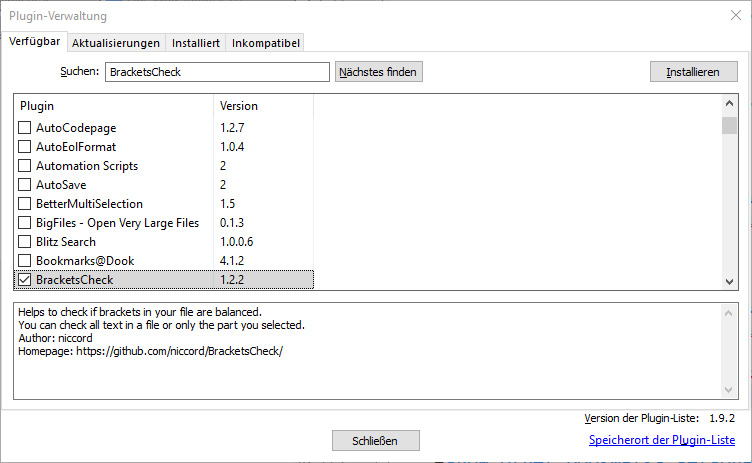Screen dimensions: 752x463
Task: Open the Aktualisierungen tab
Action: pos(116,43)
